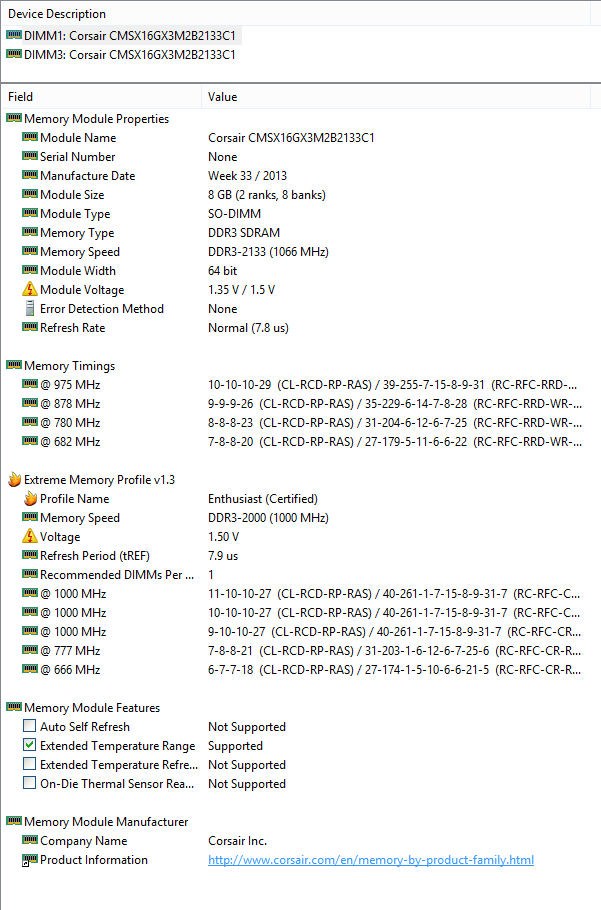Image resolution: width=601 pixels, height=910 pixels.
Task: Select the Enthusiast (Certified) profile value
Action: 263,499
